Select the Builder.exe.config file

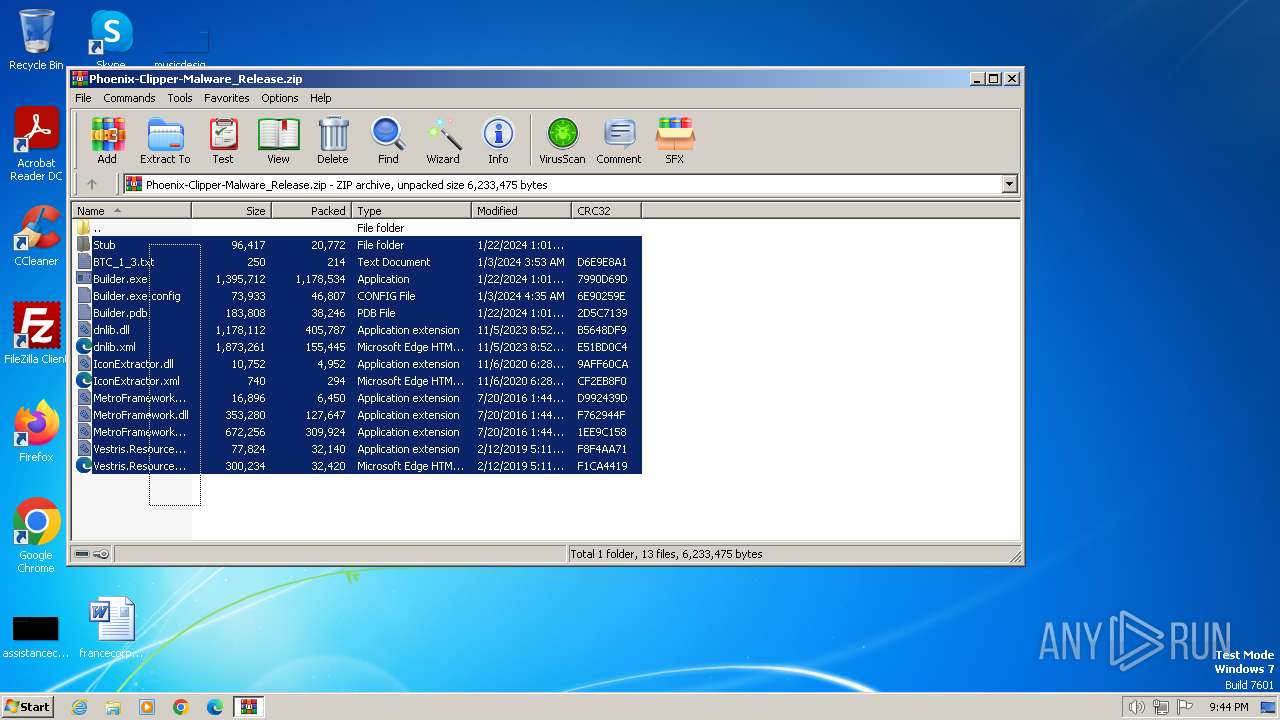[358, 296]
